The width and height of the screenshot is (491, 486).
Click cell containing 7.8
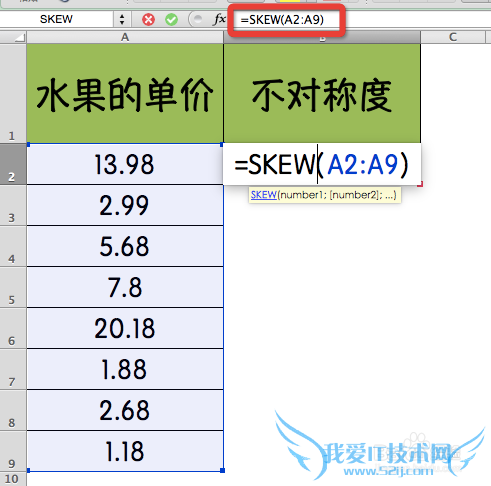click(125, 287)
